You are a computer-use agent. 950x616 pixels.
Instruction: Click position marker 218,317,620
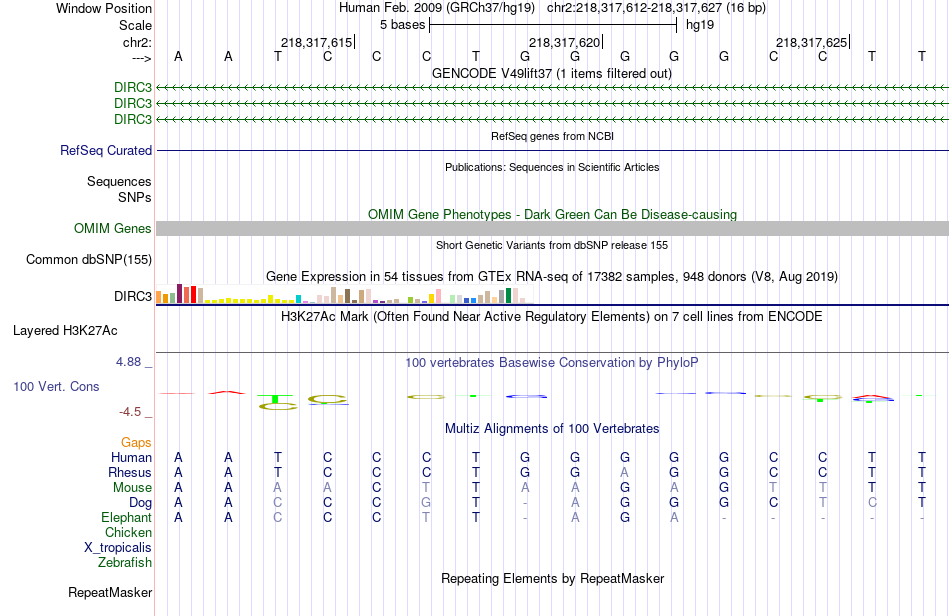564,42
